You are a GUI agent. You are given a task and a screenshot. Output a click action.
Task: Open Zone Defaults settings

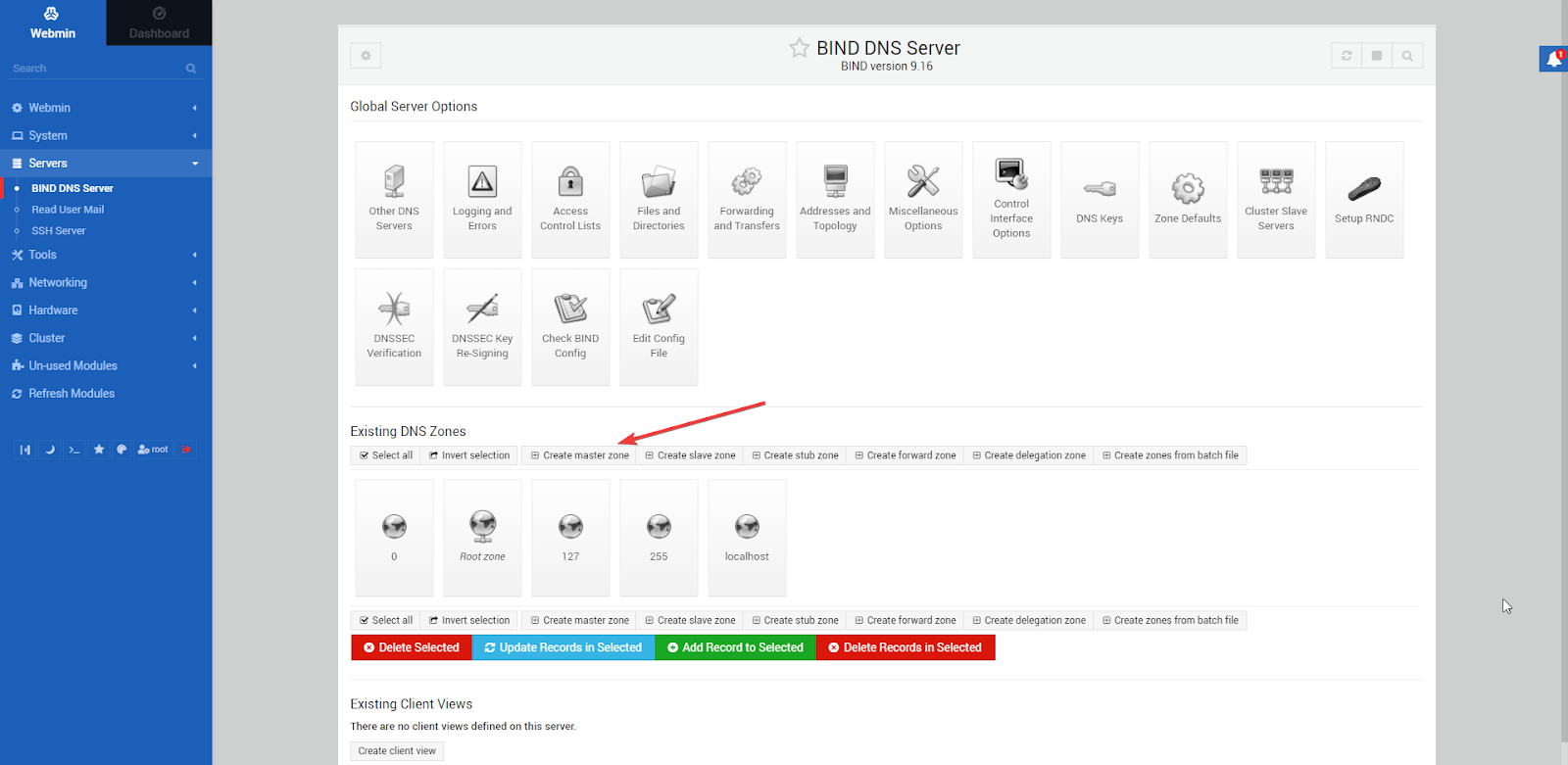point(1188,200)
